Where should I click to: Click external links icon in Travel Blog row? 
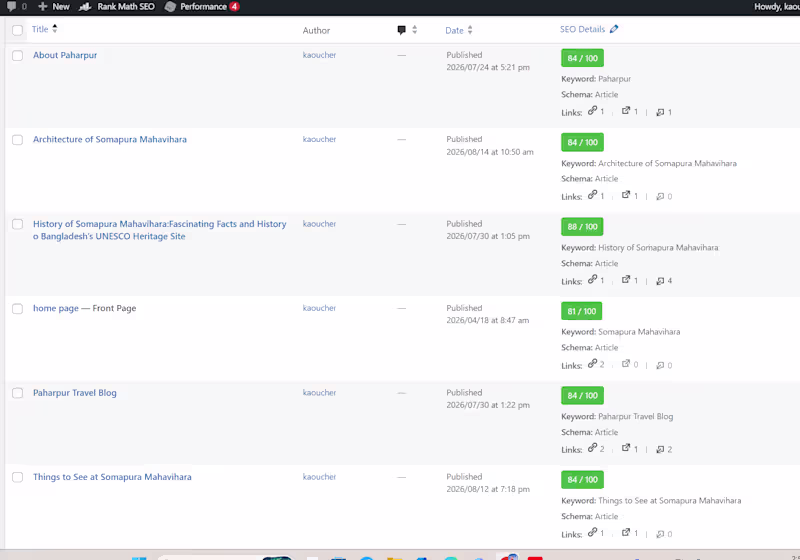tap(626, 448)
